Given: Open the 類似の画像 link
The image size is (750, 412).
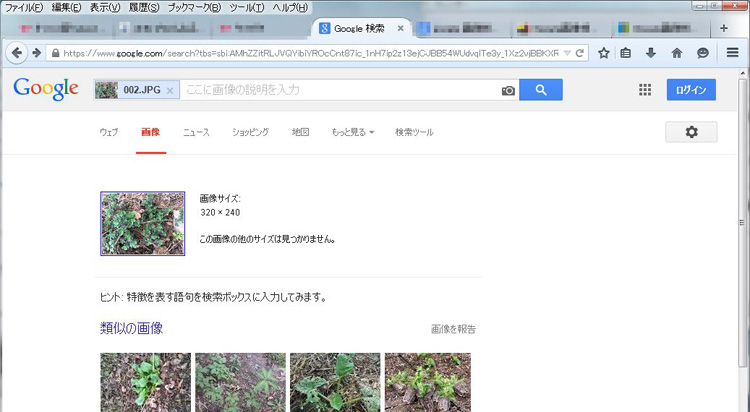Looking at the screenshot, I should point(132,328).
